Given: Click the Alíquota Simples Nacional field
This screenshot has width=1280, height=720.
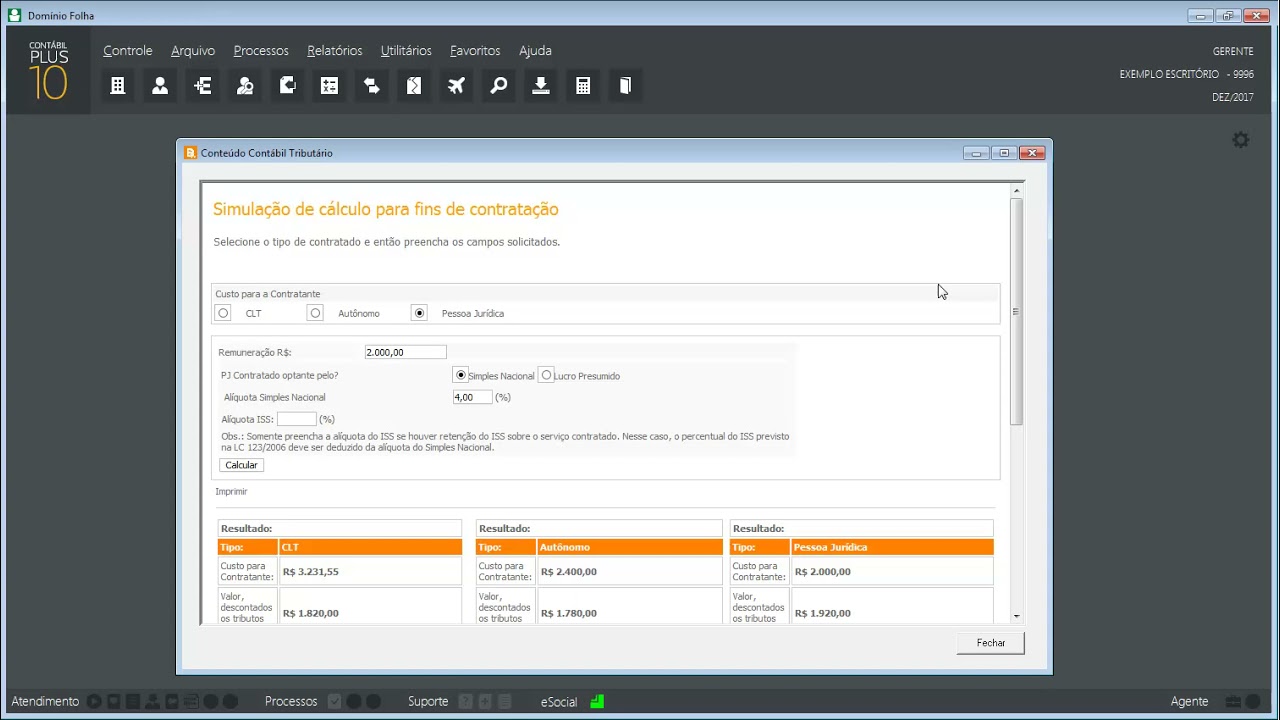Looking at the screenshot, I should click(472, 397).
